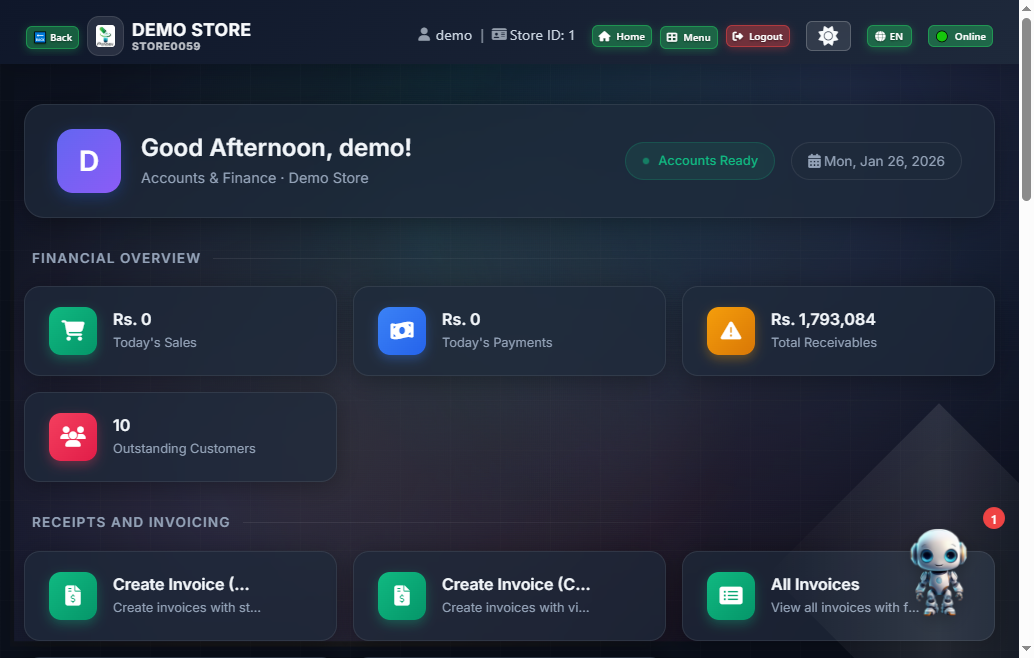Viewport: 1034px width, 658px height.
Task: Click the 'FINANCIAL OVERVIEW' section heading
Action: 116,258
